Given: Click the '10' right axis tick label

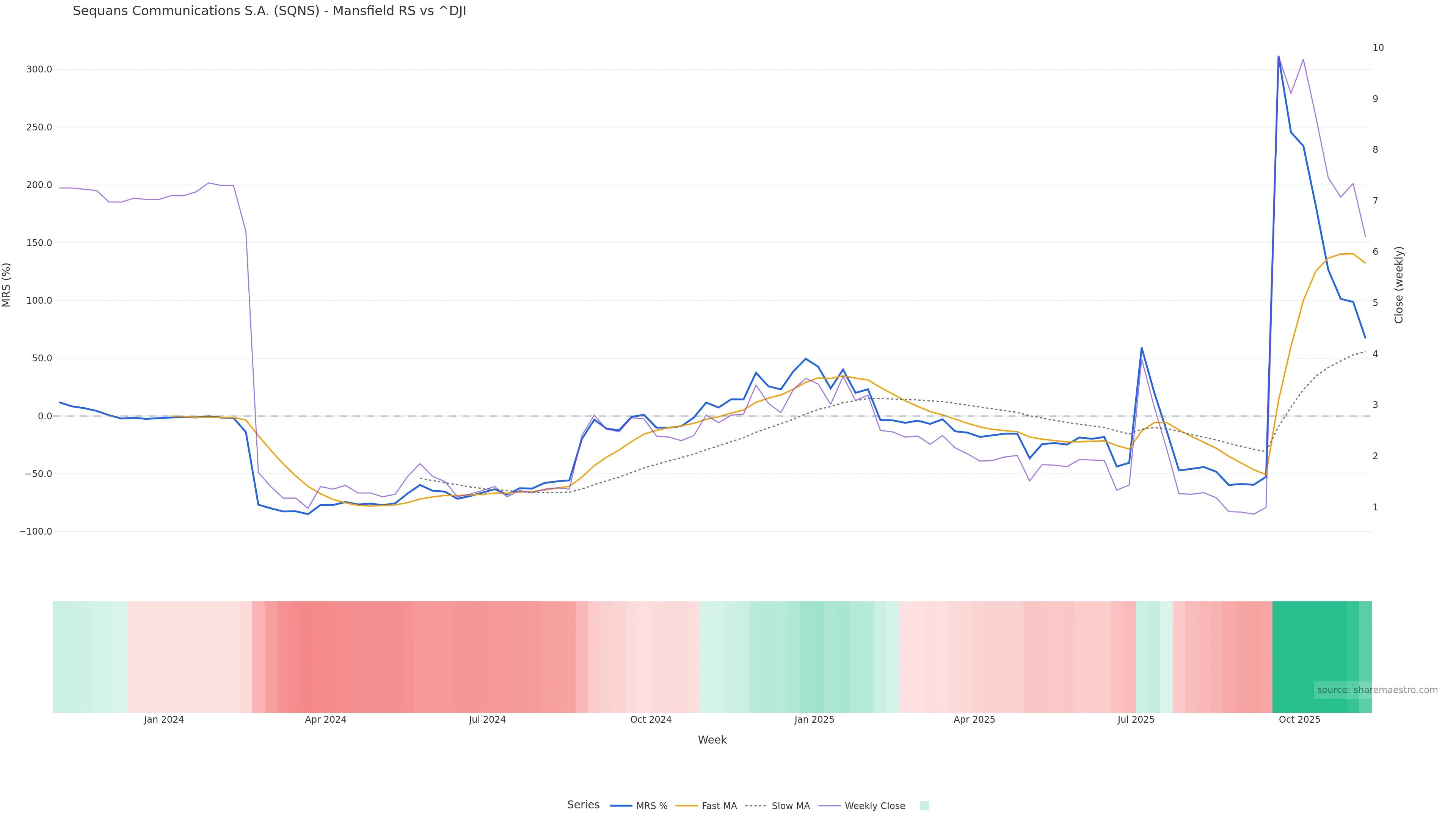Looking at the screenshot, I should click(1378, 47).
